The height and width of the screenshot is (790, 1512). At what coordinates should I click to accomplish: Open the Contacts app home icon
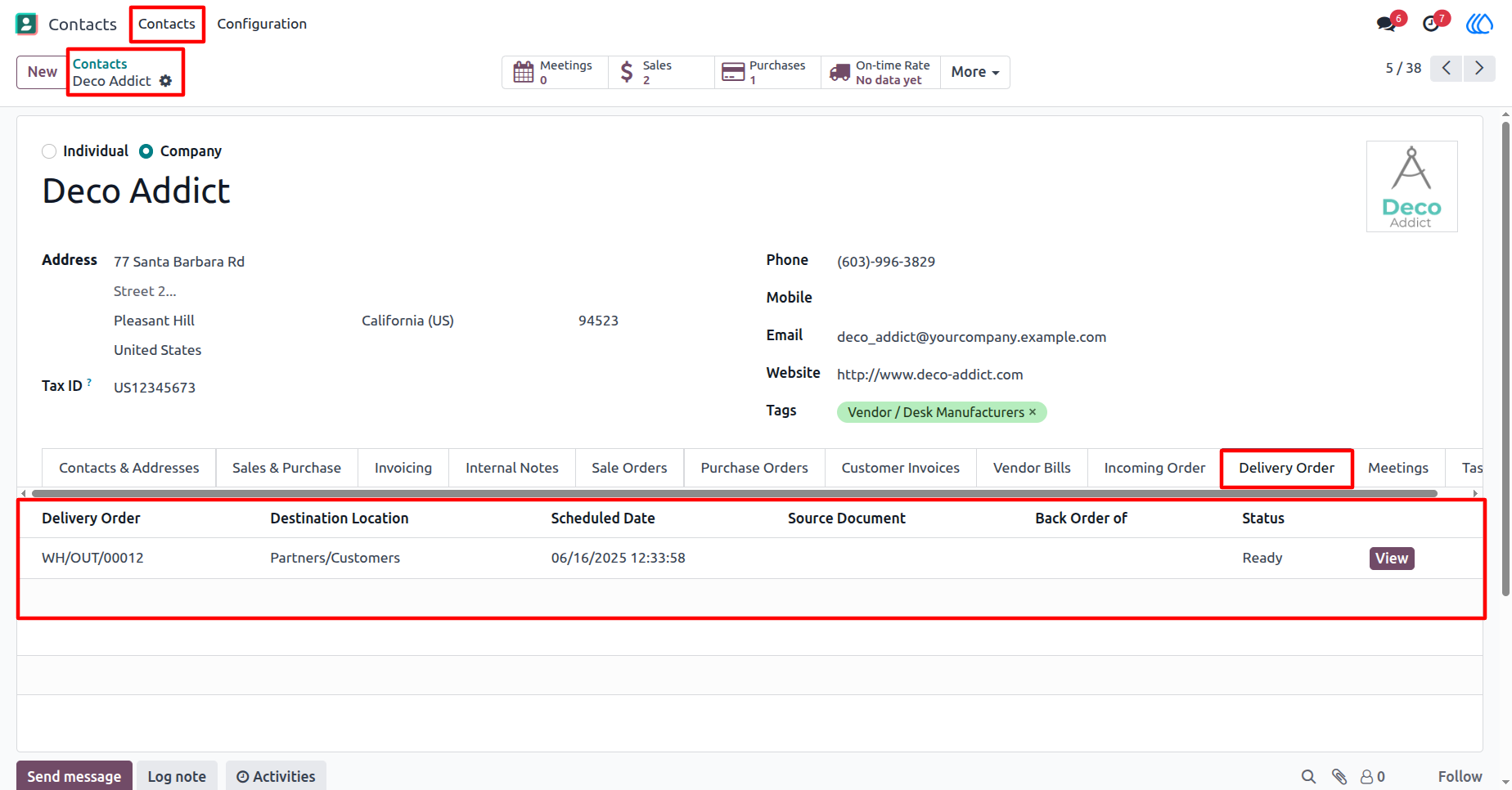(x=26, y=24)
